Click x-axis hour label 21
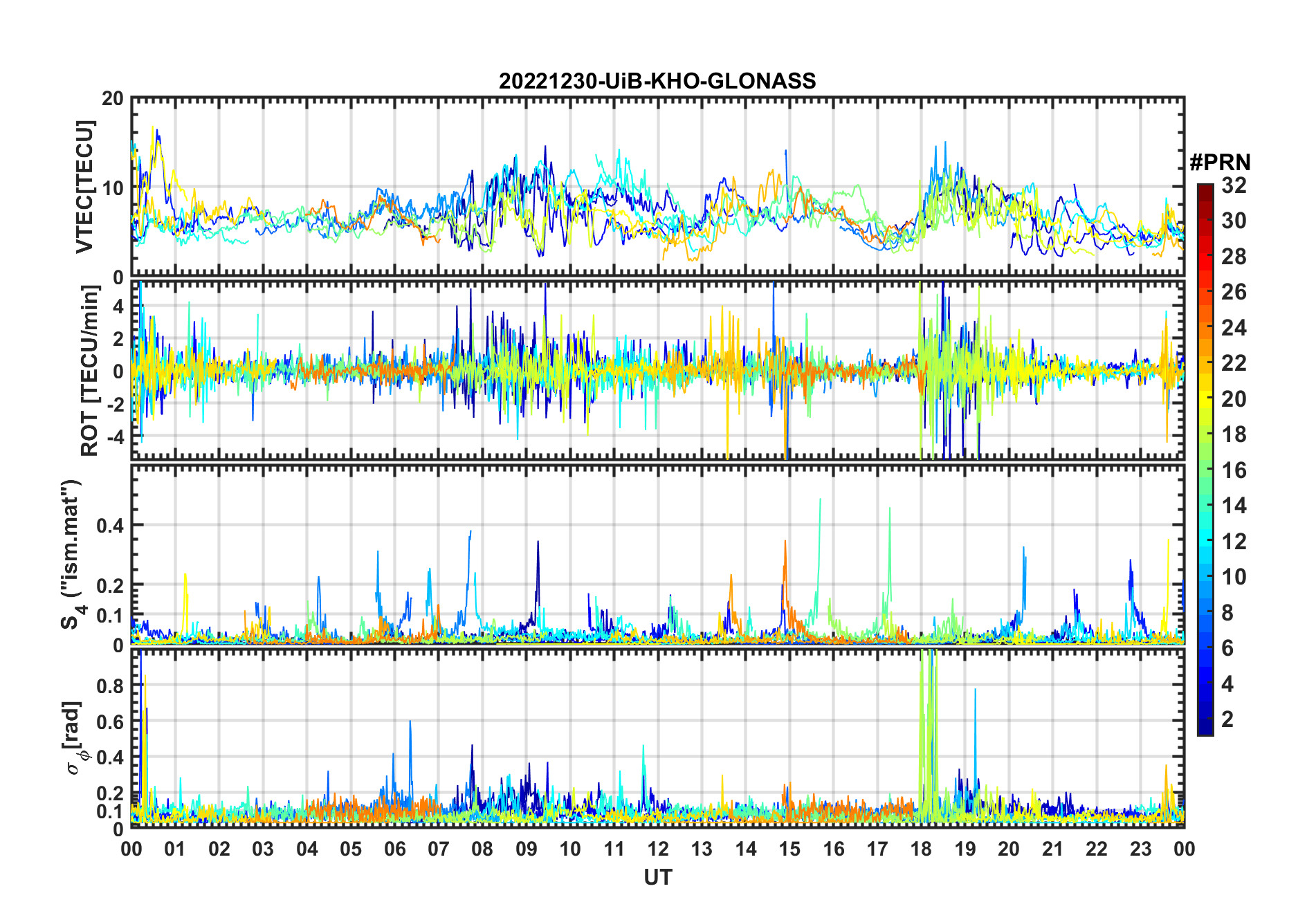 point(1053,849)
